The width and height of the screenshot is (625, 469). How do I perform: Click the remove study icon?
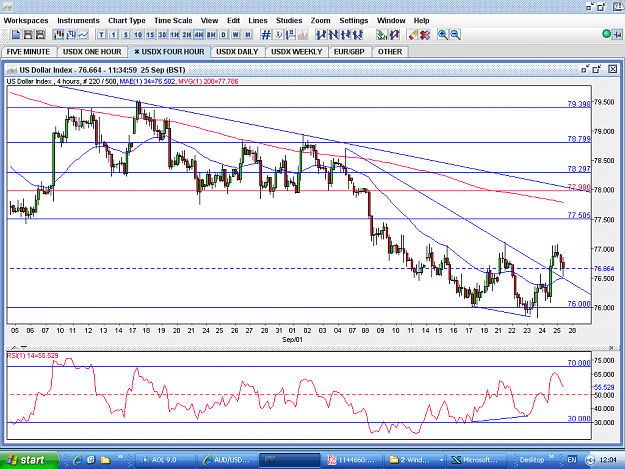coord(394,35)
